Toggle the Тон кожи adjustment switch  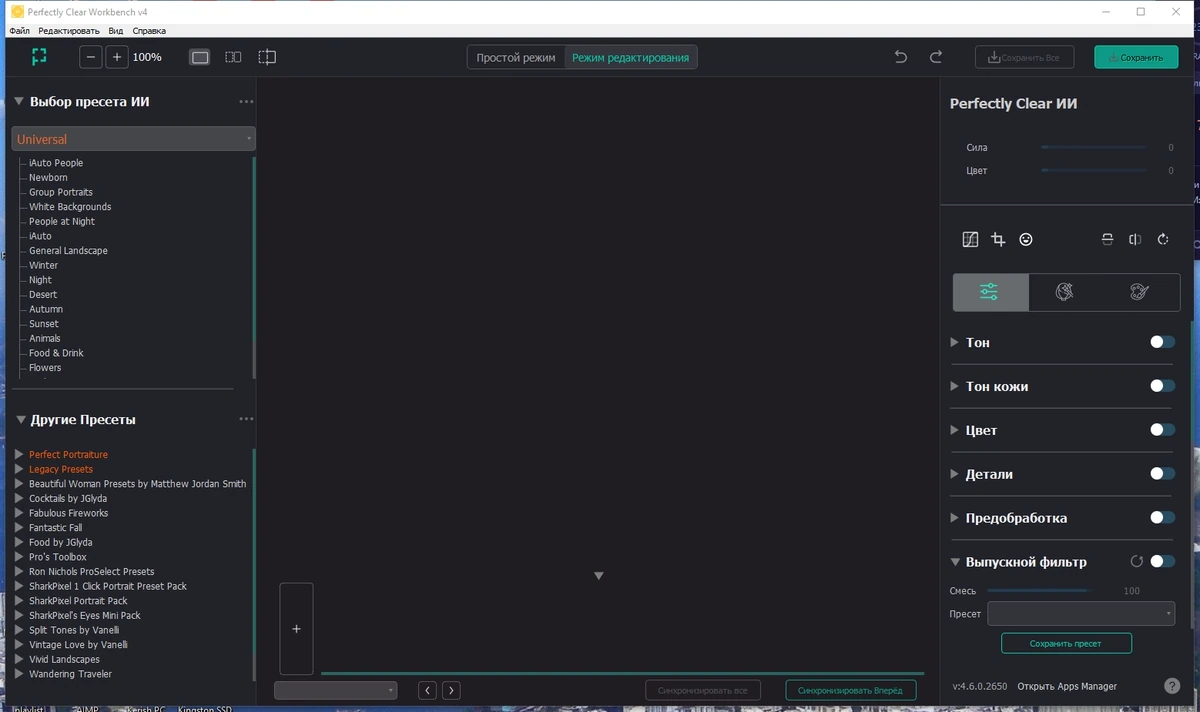point(1162,386)
